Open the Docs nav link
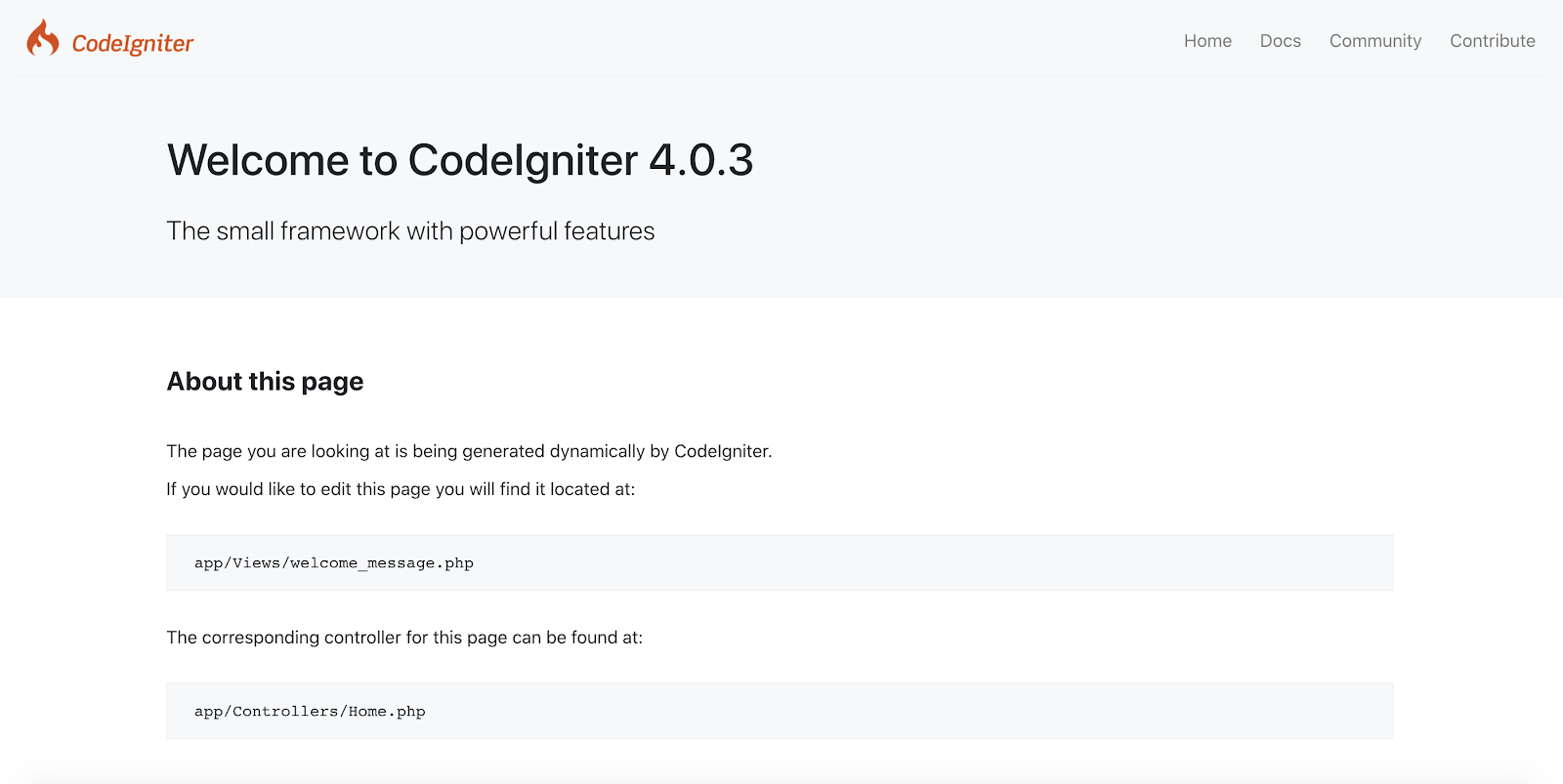The image size is (1563, 784). [x=1280, y=41]
